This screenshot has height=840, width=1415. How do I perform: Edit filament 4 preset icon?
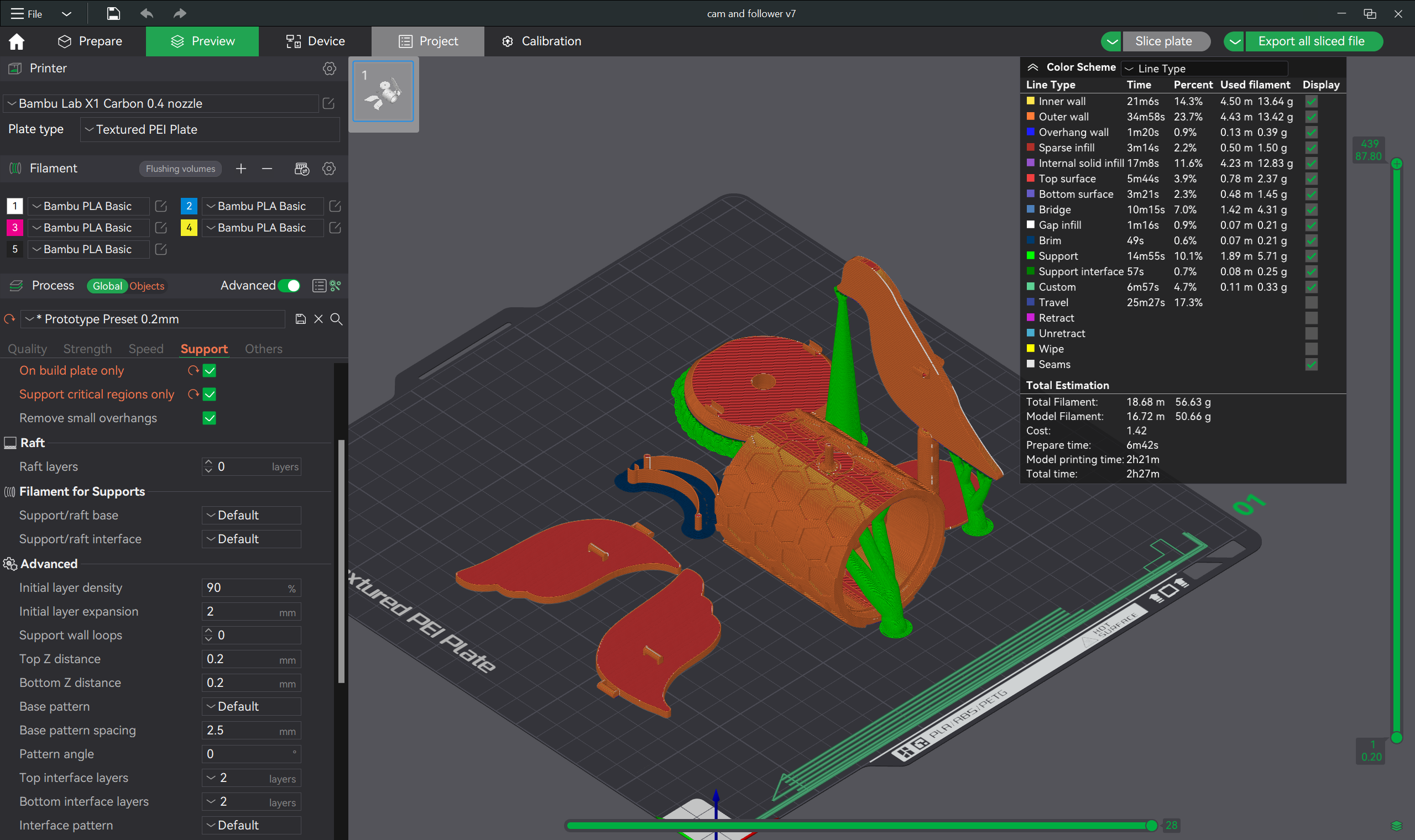point(335,228)
